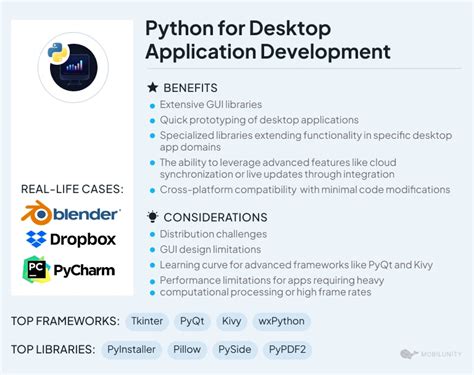Click 'Distribution challenges' bullet text

pos(213,234)
